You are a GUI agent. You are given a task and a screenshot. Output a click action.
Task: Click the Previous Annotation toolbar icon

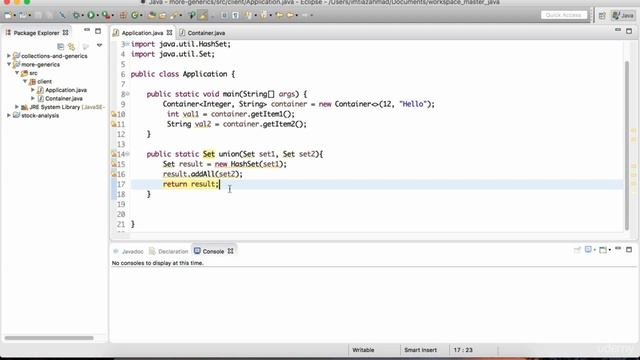click(x=263, y=16)
